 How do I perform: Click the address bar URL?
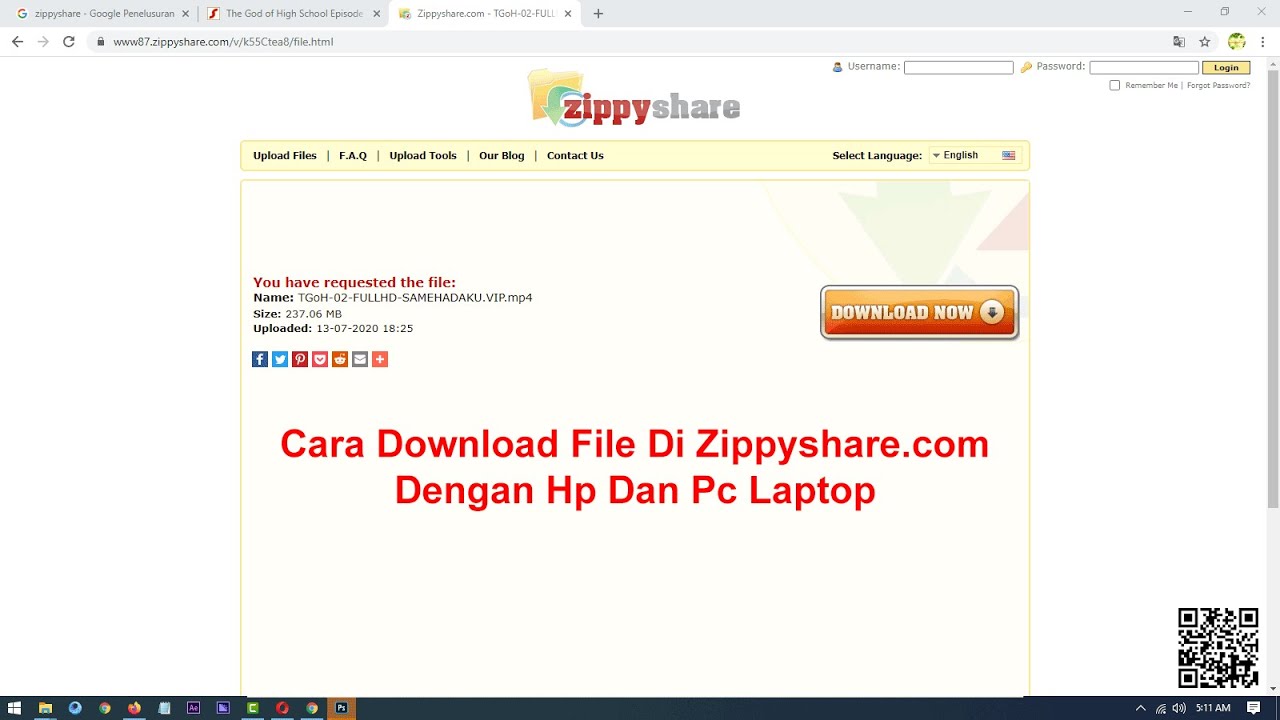[223, 42]
